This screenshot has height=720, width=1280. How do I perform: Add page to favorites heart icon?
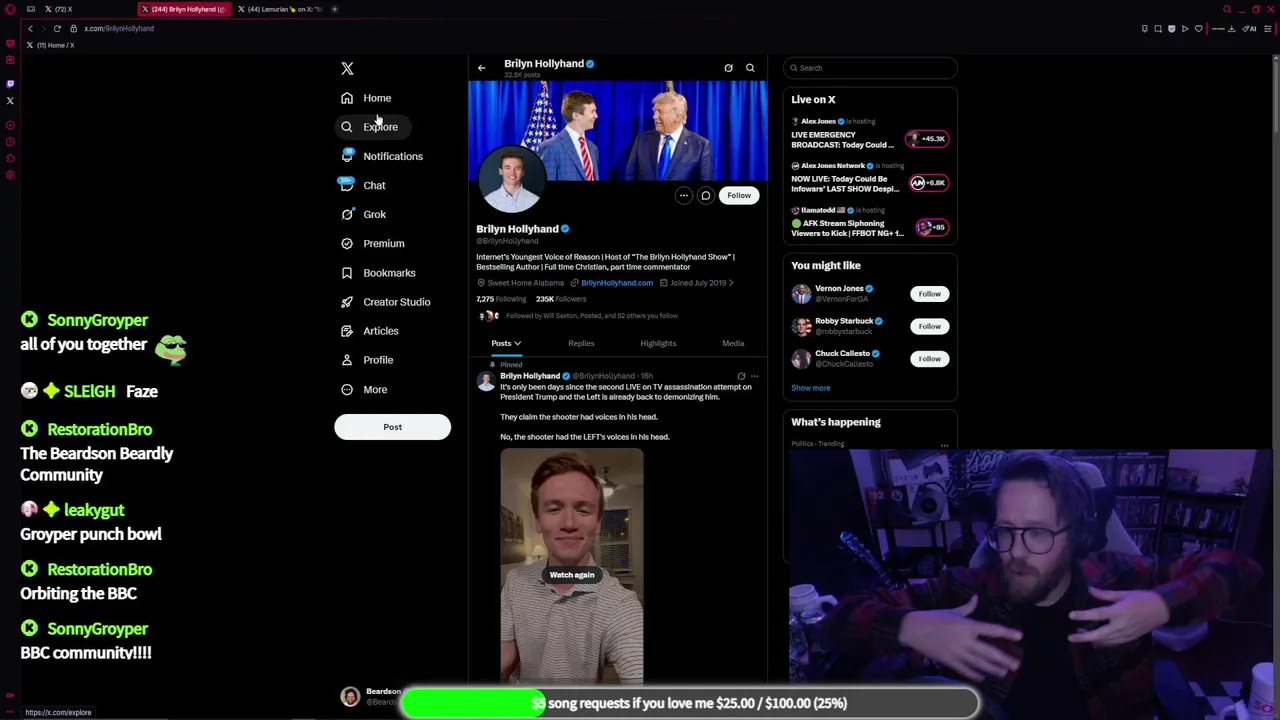(x=1198, y=29)
